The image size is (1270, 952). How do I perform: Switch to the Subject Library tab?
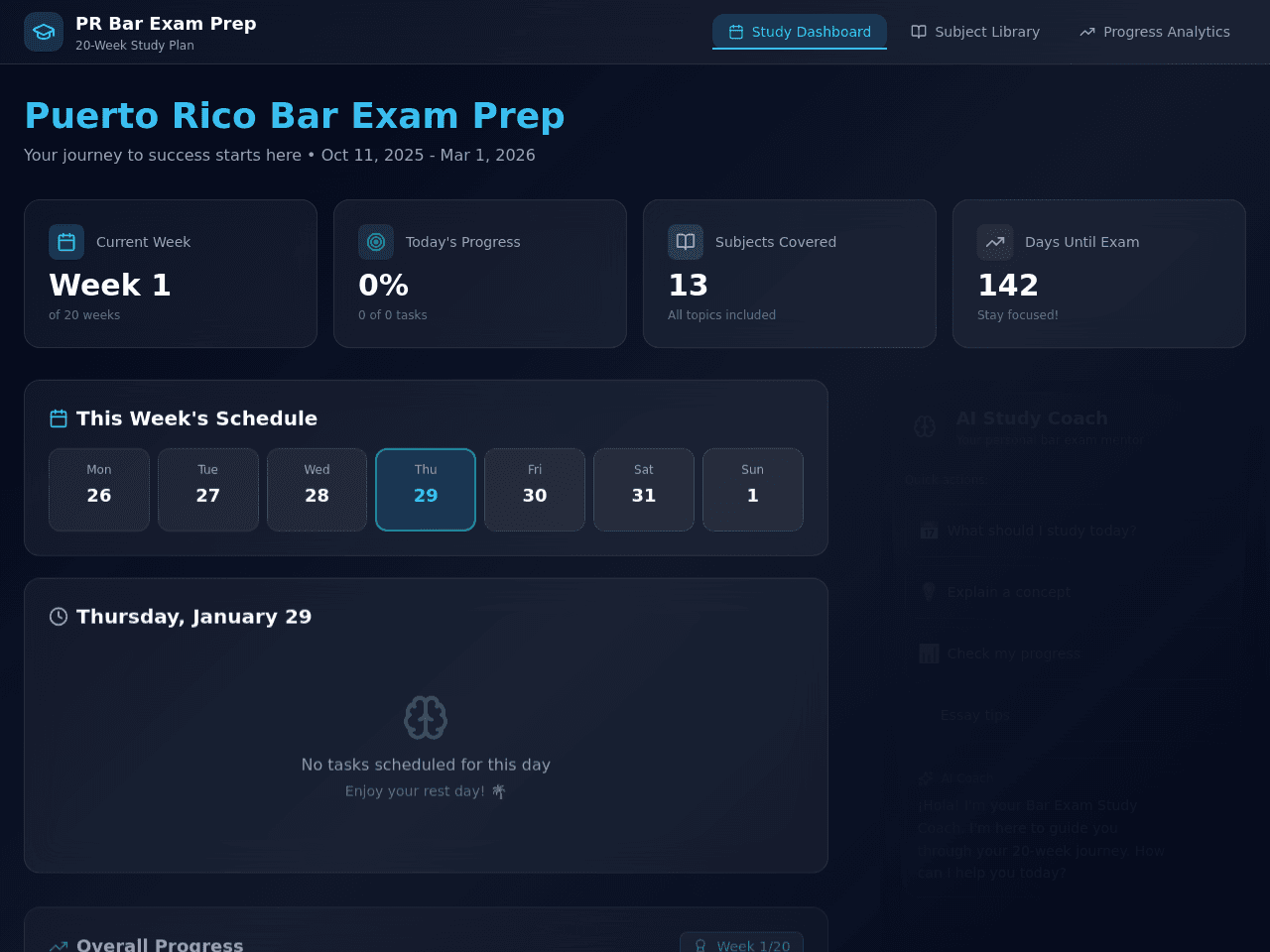tap(975, 32)
